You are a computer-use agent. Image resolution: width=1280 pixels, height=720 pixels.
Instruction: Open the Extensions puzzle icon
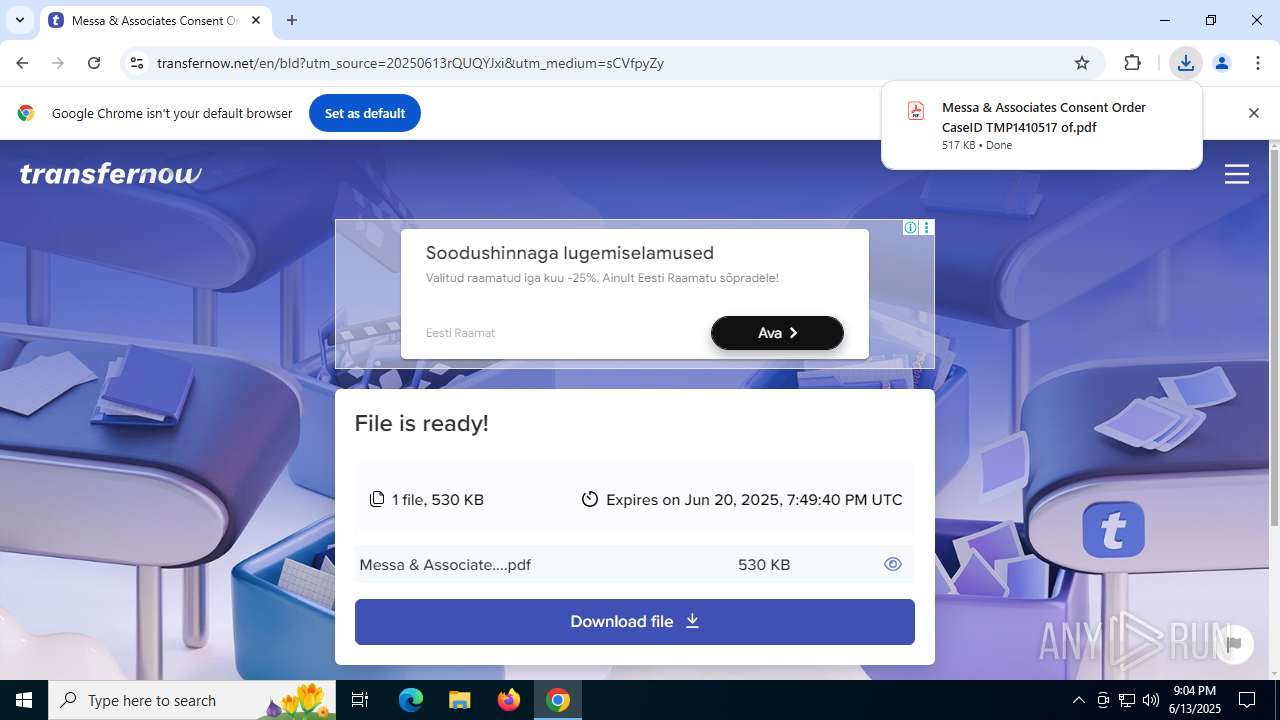click(x=1132, y=63)
